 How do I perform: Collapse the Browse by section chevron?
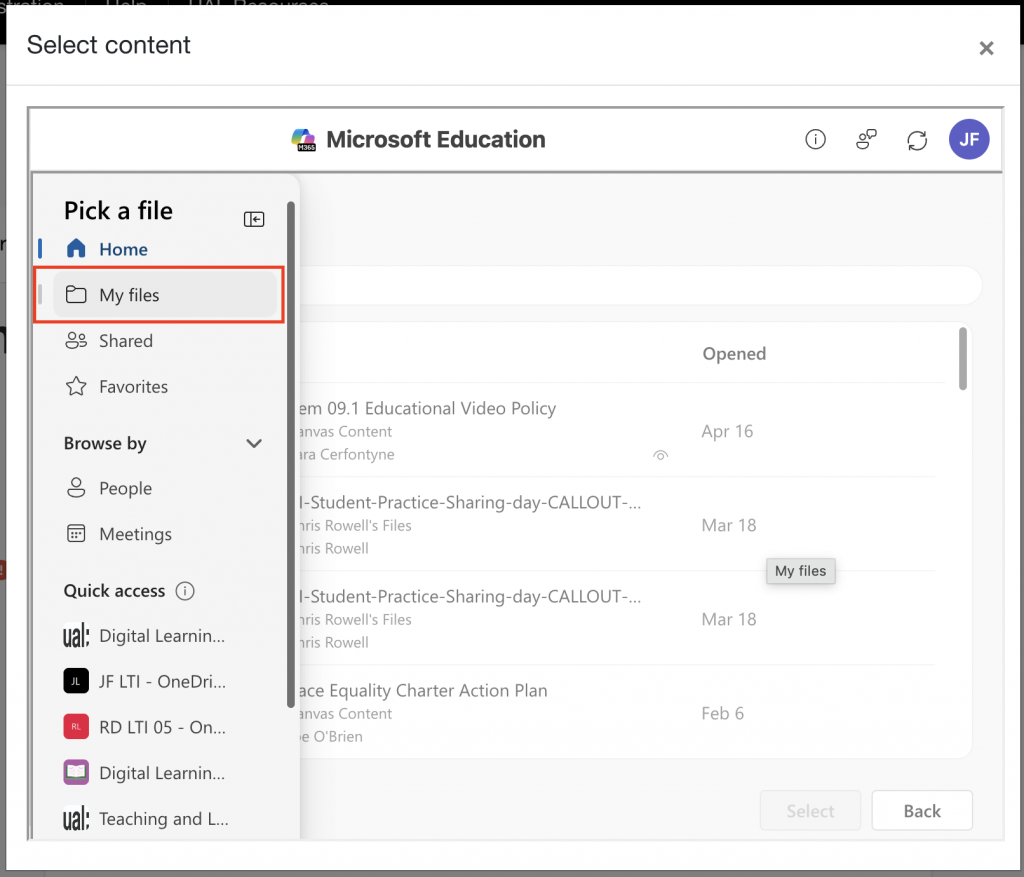(254, 443)
